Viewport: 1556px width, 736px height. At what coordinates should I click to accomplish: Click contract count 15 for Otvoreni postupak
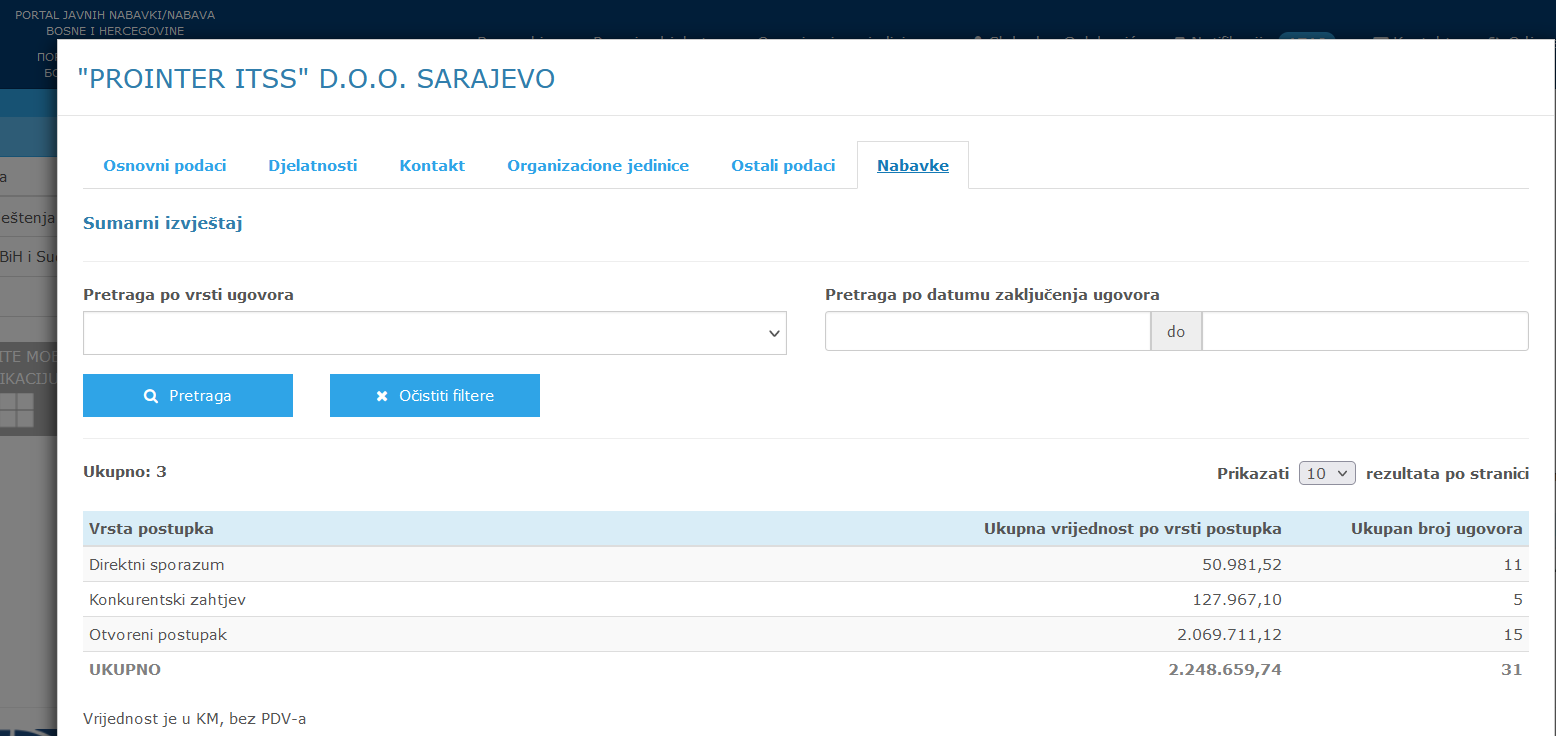[1513, 634]
